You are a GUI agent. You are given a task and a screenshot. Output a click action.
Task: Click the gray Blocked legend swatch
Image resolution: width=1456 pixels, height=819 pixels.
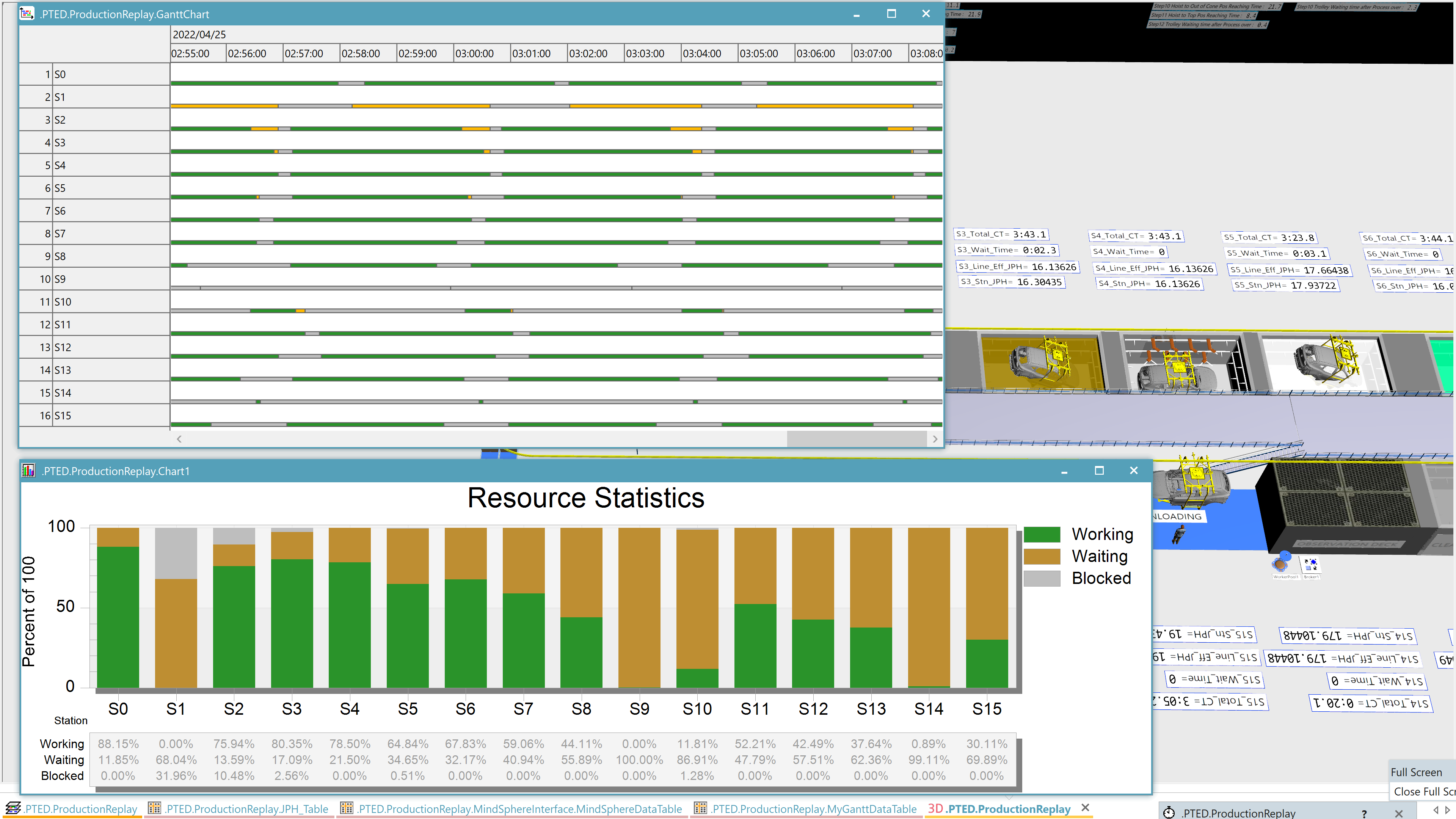[x=1042, y=578]
